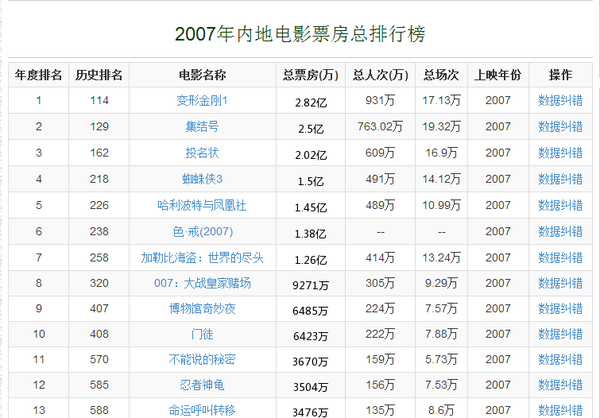Click 数据纠错 for 博物馆奇妙夜
The image size is (600, 418).
tap(560, 310)
